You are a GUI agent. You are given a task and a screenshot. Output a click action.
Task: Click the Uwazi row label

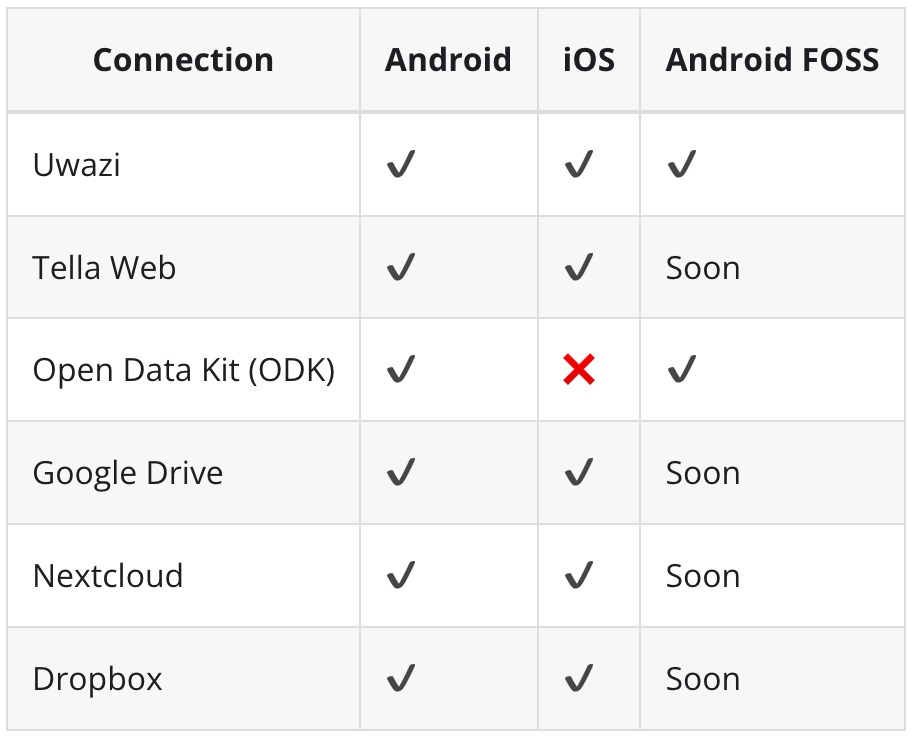point(77,165)
